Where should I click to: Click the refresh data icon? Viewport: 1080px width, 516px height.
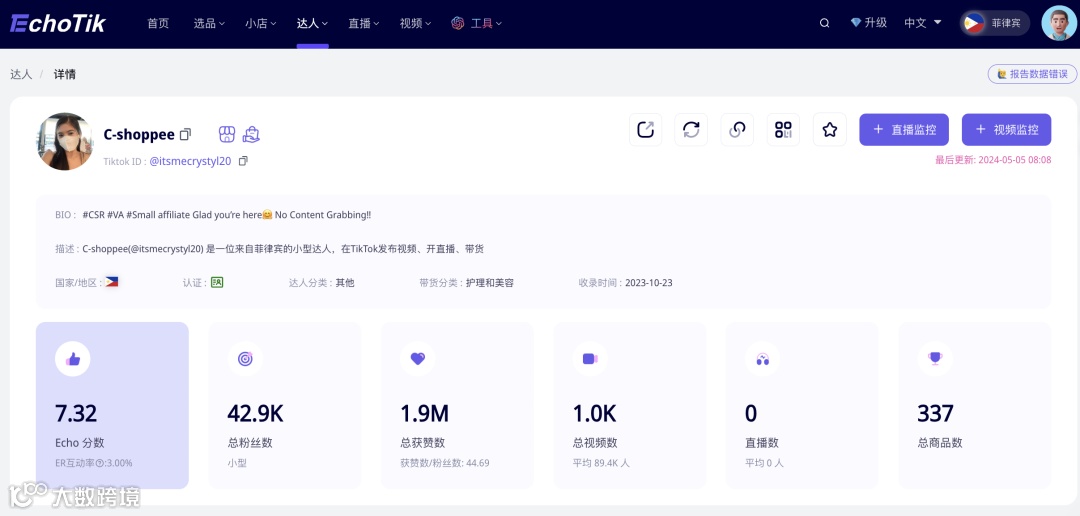click(x=691, y=130)
